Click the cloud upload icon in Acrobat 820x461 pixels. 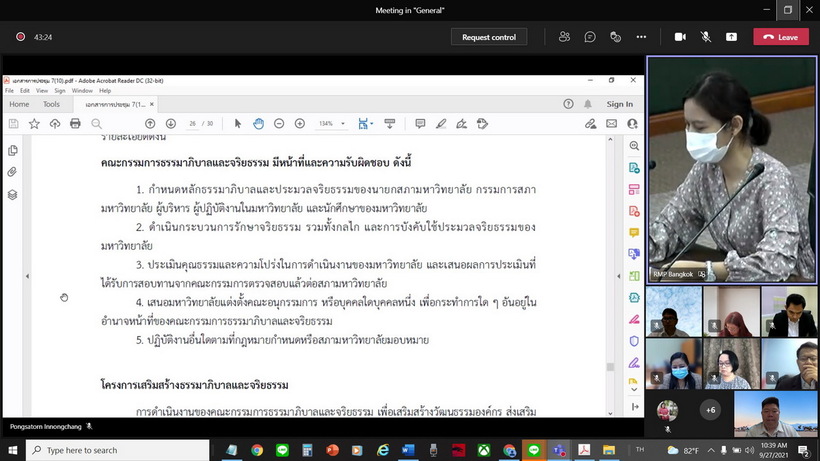(x=55, y=124)
